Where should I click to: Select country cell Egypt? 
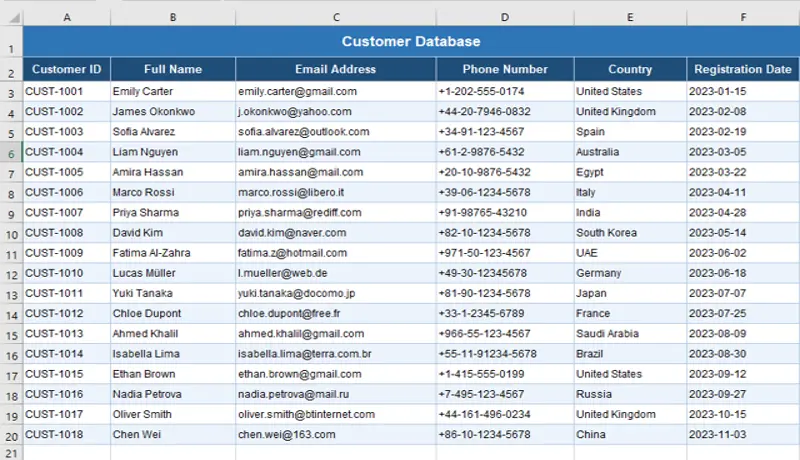pyautogui.click(x=630, y=172)
